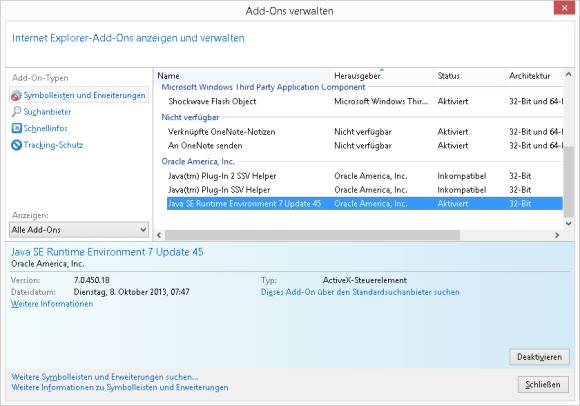Viewport: 580px width, 406px height.
Task: Open Weitere Informationen zu Symbolleisten und Erweiterungen
Action: pyautogui.click(x=119, y=388)
